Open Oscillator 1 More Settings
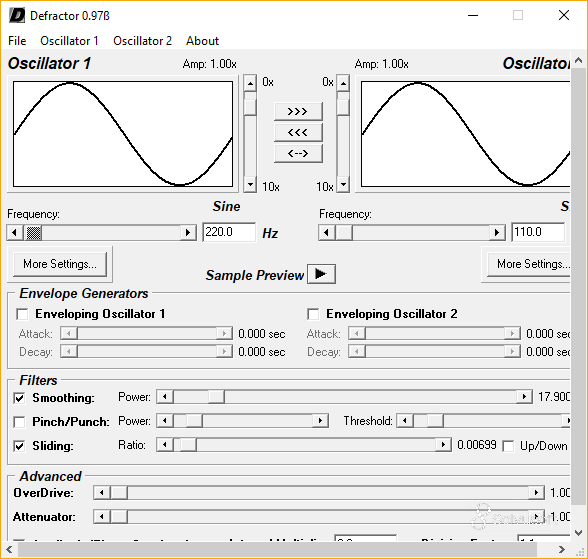The image size is (588, 559). [60, 264]
